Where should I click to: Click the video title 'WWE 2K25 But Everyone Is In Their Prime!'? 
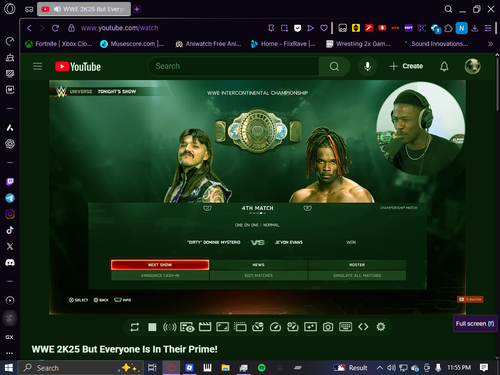click(125, 349)
